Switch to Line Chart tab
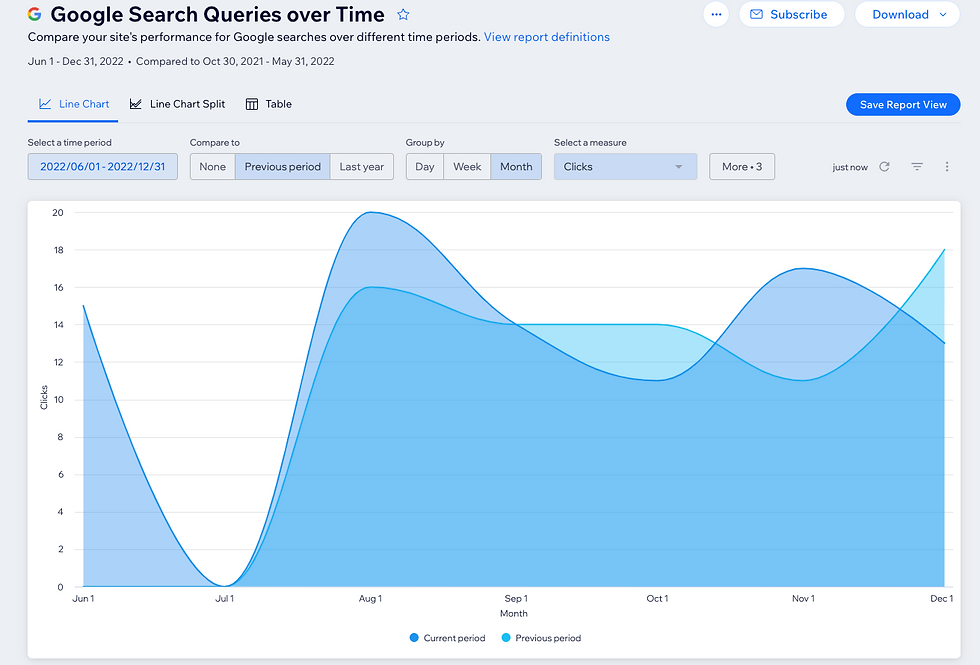Image resolution: width=980 pixels, height=665 pixels. [x=73, y=104]
